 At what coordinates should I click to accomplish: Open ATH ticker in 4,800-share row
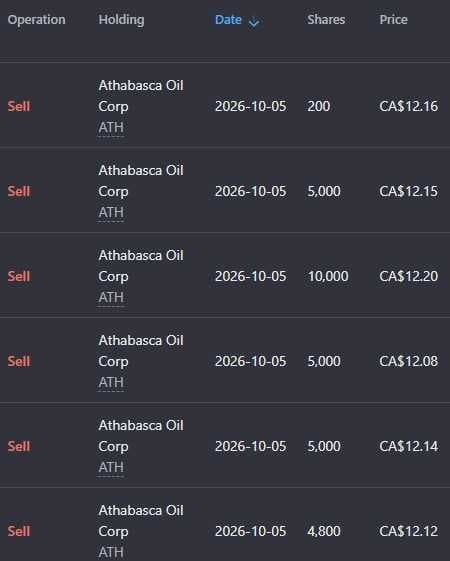tap(111, 552)
